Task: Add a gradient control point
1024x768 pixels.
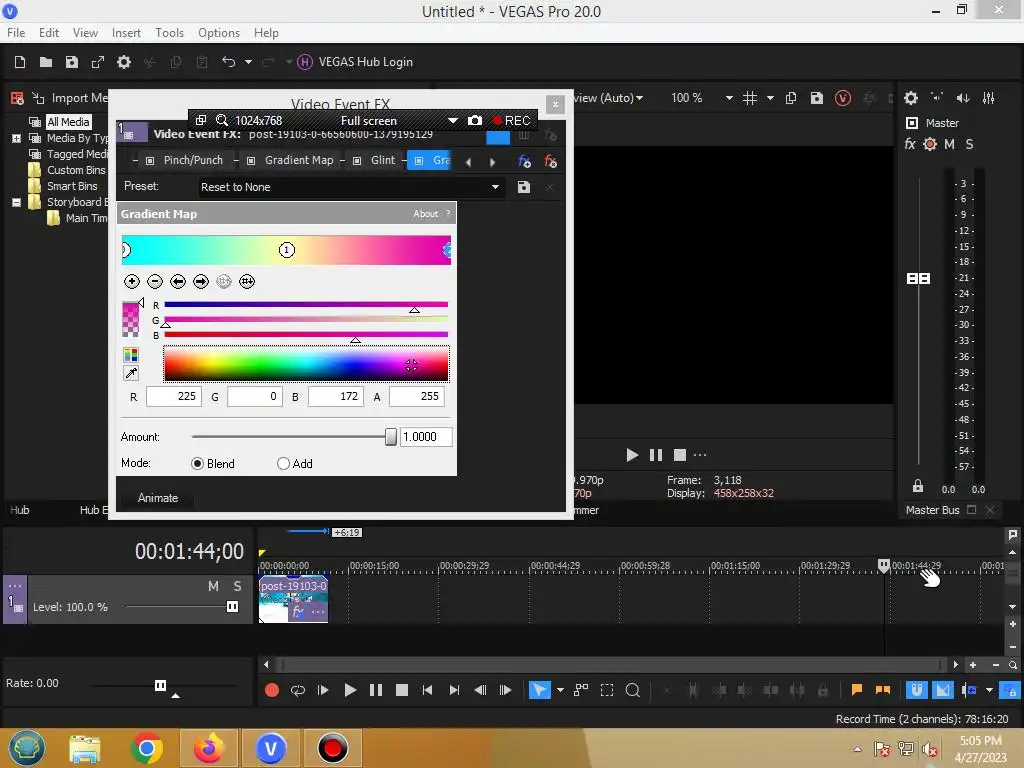Action: [x=132, y=281]
